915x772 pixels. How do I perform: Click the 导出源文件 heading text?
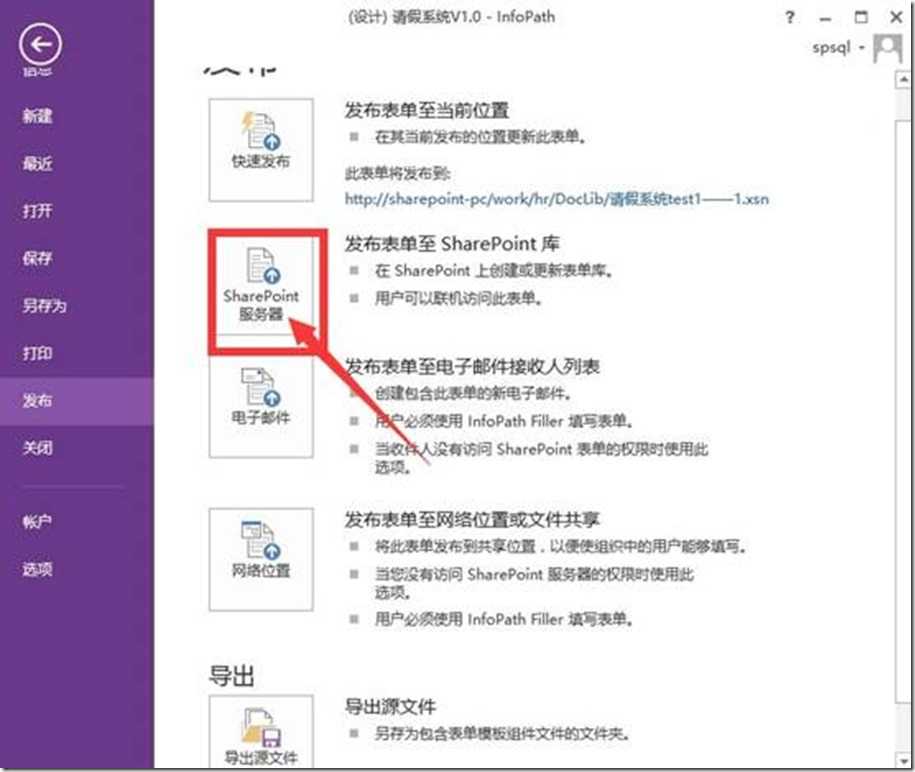[390, 707]
